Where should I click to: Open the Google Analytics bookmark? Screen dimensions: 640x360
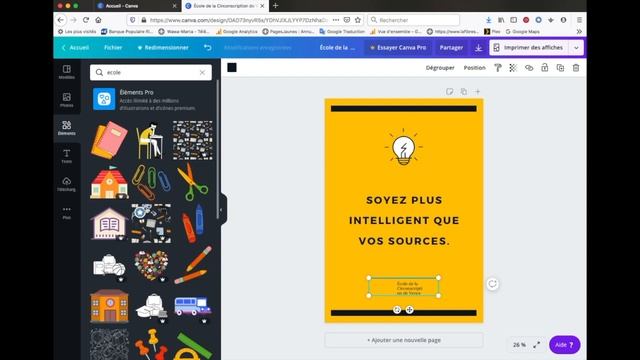click(237, 31)
